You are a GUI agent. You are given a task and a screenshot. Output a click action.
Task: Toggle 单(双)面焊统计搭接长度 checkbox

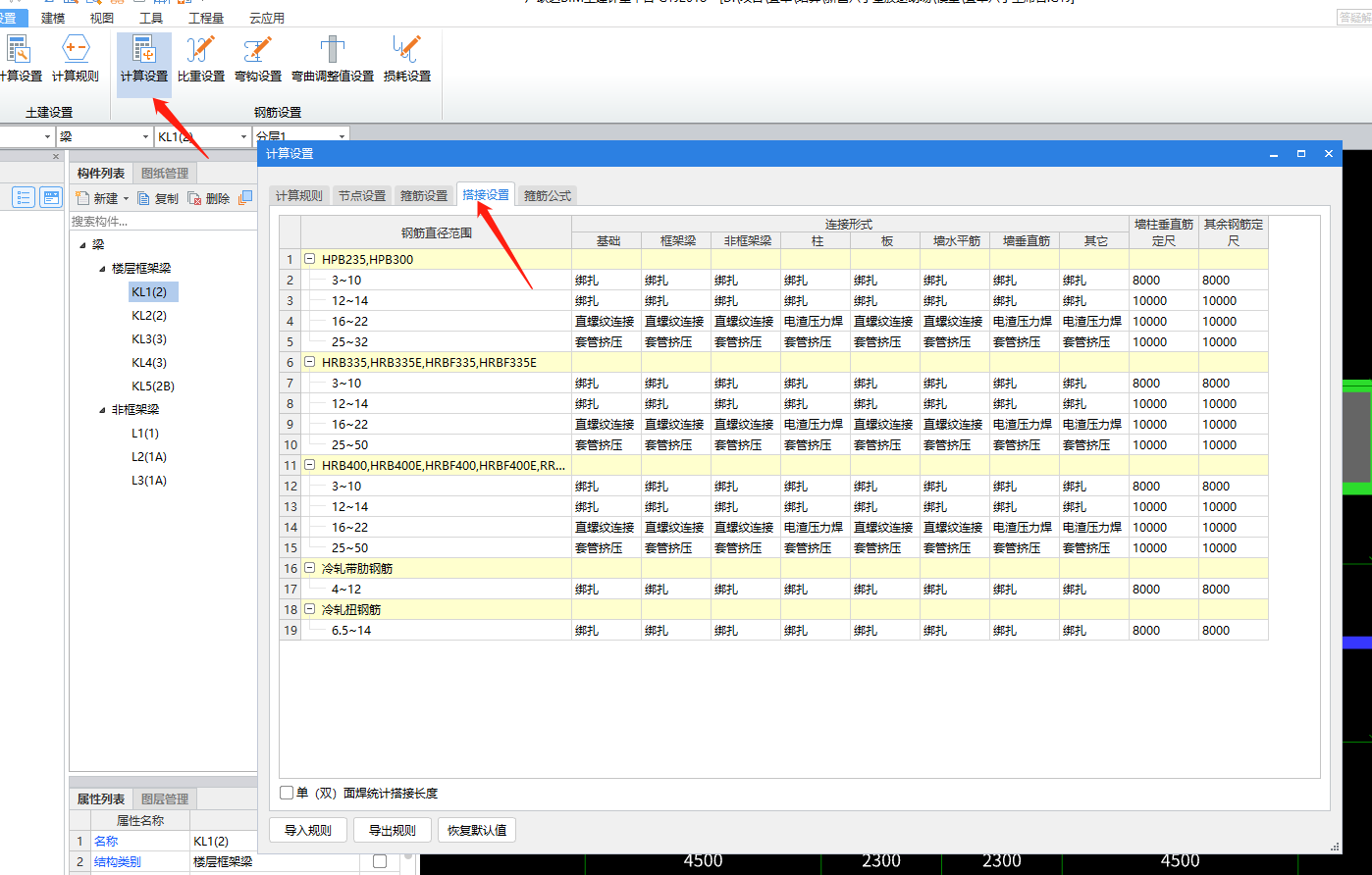point(287,793)
